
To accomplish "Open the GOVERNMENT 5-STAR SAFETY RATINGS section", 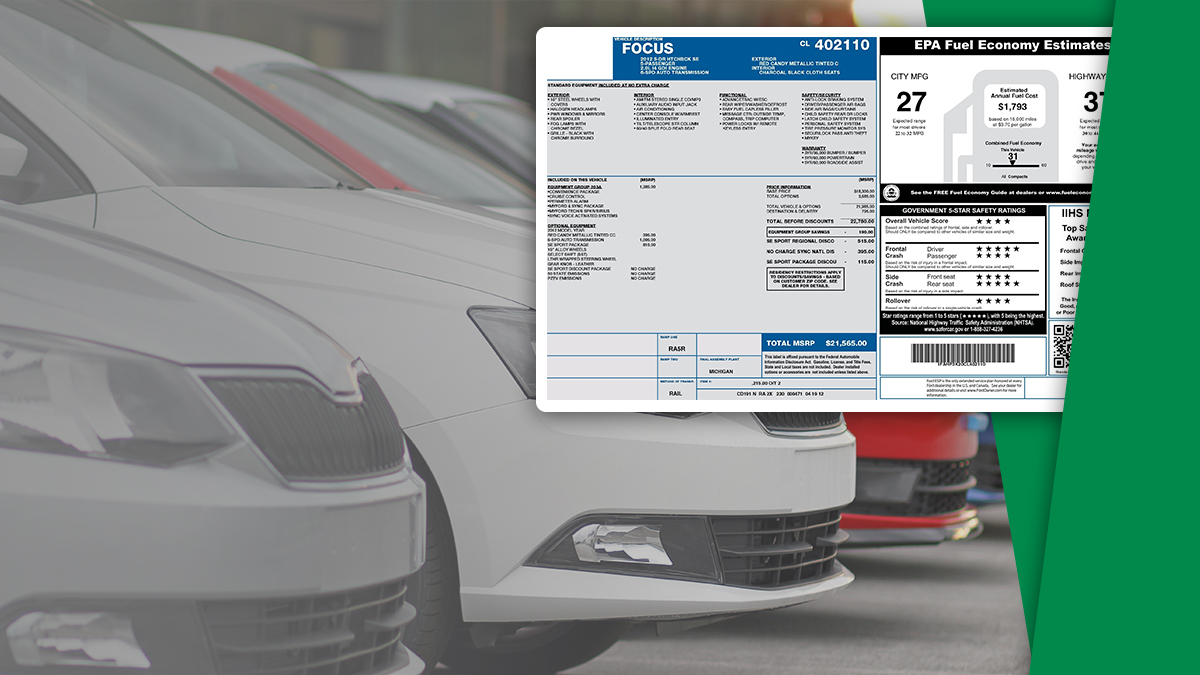I will (962, 211).
